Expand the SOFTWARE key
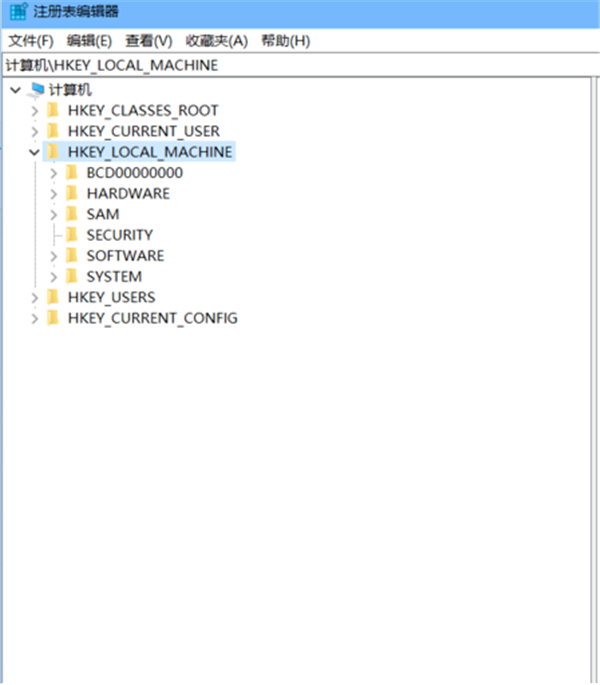This screenshot has width=600, height=685. point(54,256)
